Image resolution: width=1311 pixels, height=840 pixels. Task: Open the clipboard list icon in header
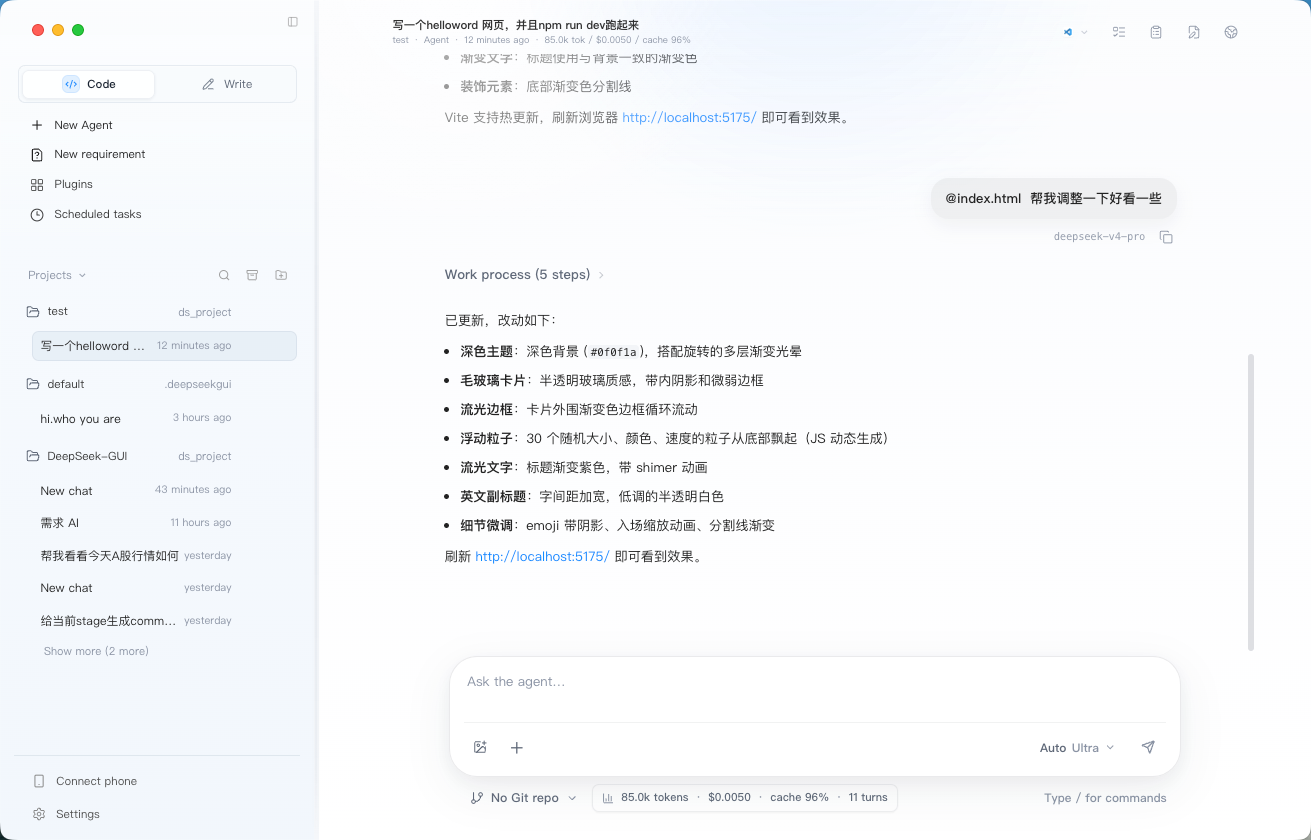click(x=1156, y=32)
